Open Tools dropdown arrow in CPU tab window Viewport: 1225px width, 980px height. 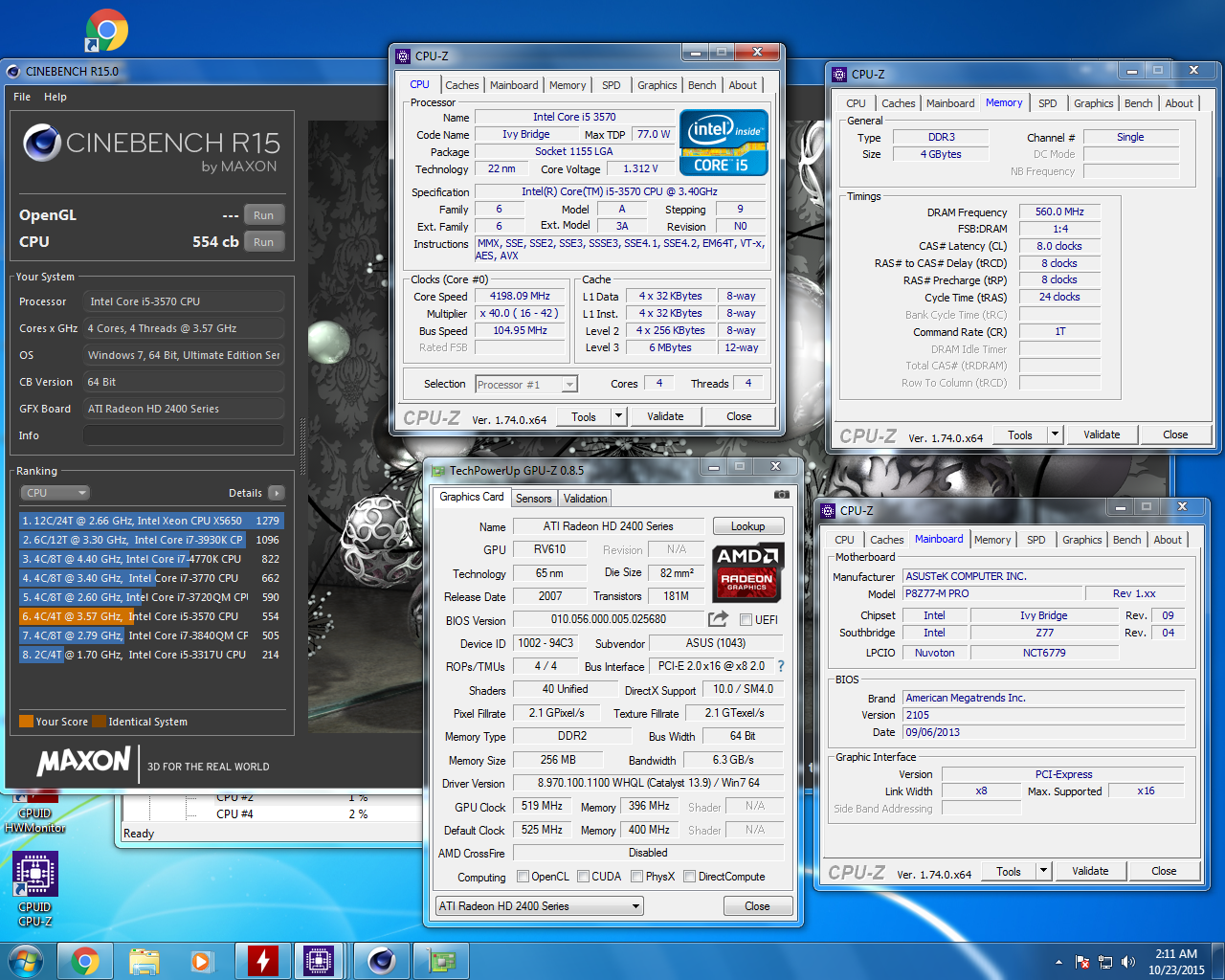click(618, 416)
